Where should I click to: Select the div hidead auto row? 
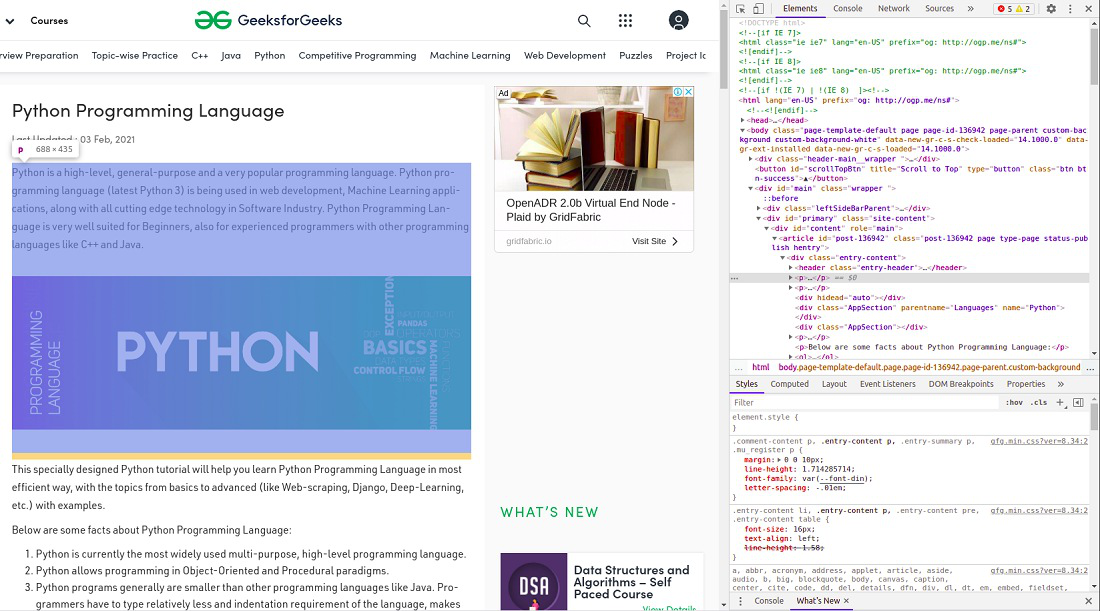click(x=850, y=297)
